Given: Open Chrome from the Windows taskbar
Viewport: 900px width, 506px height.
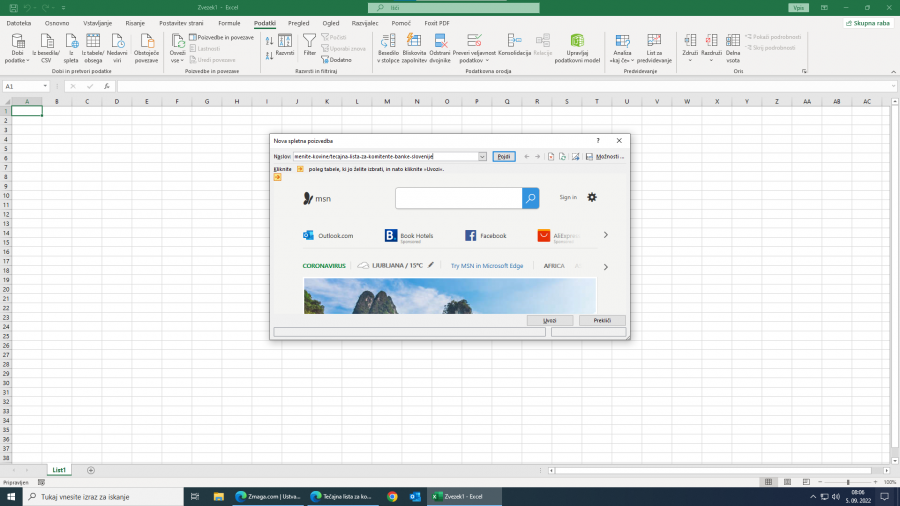Looking at the screenshot, I should (392, 496).
